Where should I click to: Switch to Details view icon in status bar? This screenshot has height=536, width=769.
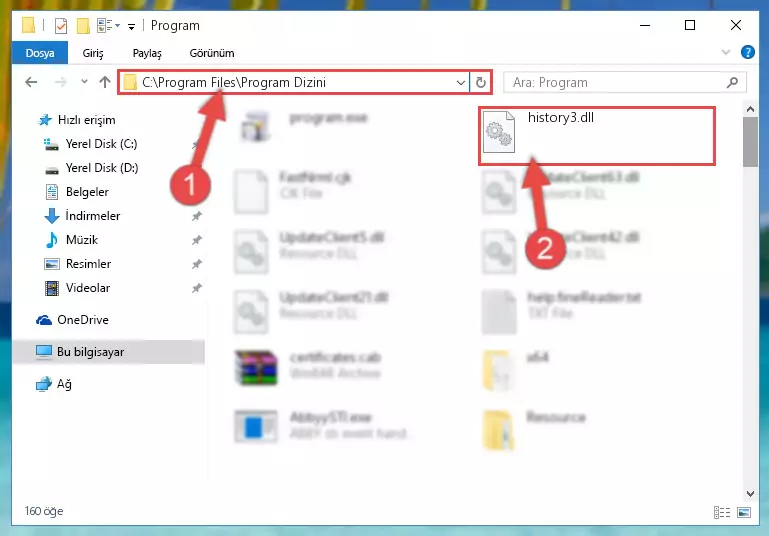click(721, 512)
